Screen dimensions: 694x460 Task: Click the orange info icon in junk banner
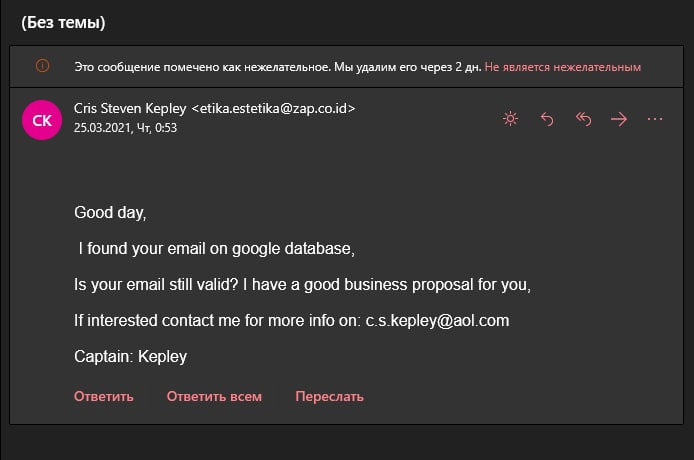(x=42, y=66)
